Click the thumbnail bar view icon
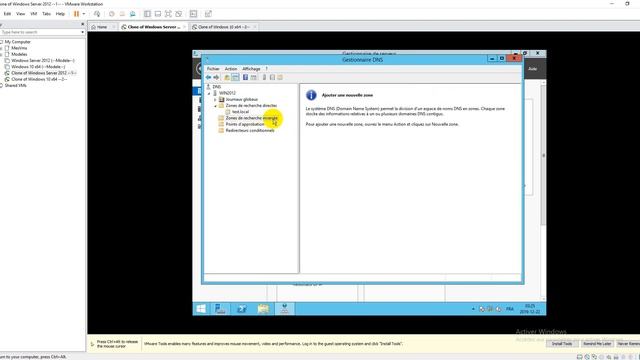 (158, 14)
